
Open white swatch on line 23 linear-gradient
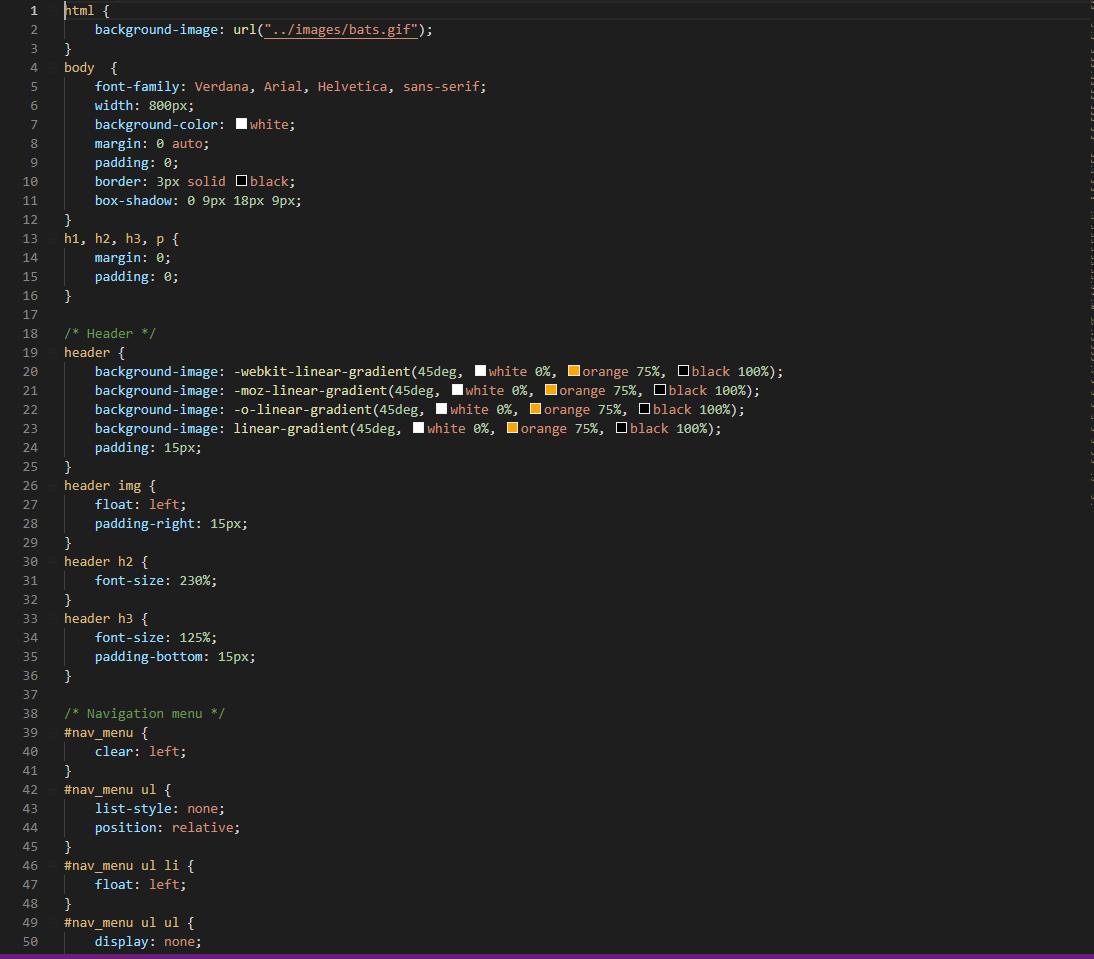419,428
